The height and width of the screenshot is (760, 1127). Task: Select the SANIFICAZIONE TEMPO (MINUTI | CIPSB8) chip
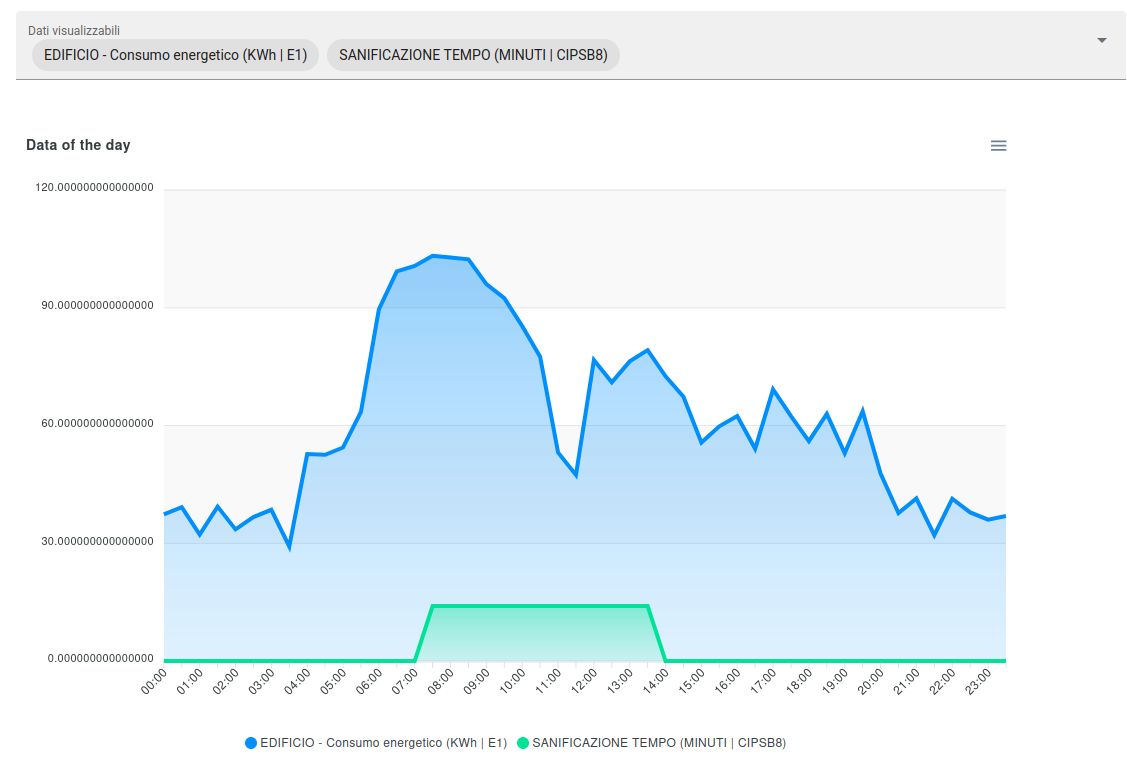tap(473, 55)
